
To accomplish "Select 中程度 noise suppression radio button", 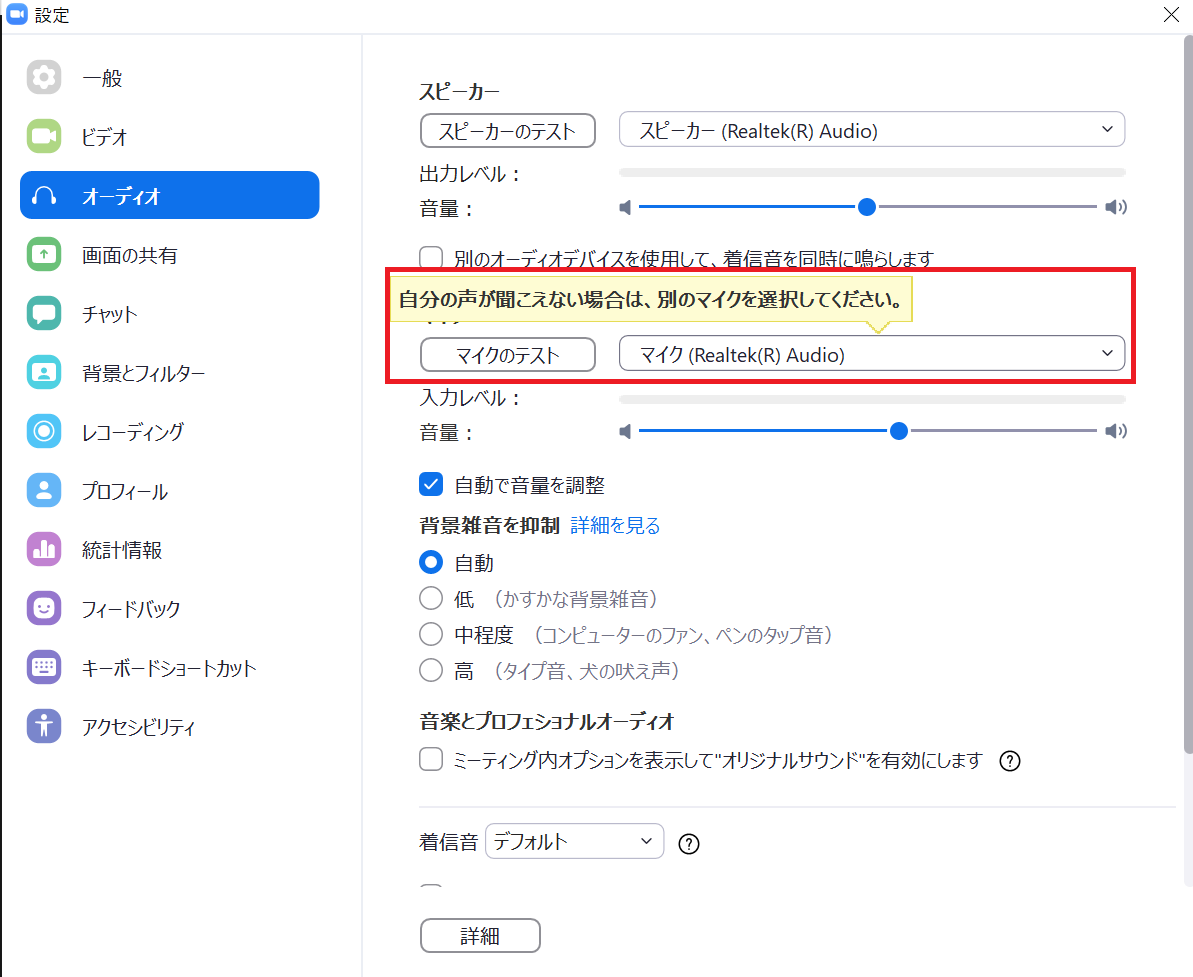I will (x=431, y=634).
